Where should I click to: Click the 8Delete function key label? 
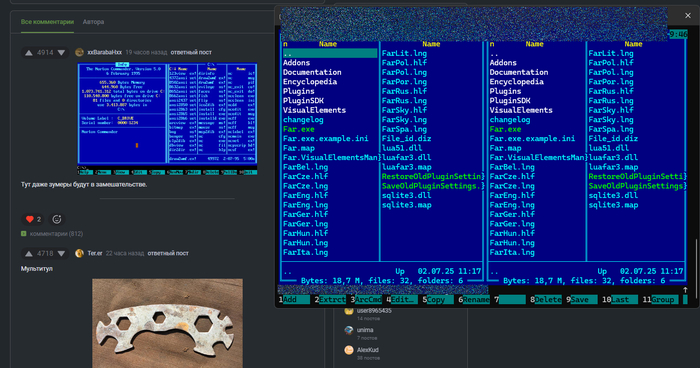[x=546, y=300]
